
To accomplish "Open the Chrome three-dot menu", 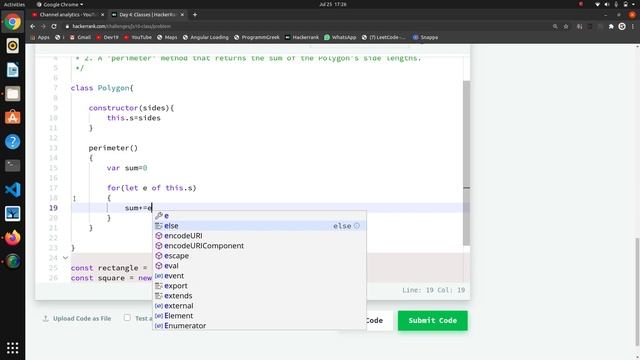I will pos(633,26).
